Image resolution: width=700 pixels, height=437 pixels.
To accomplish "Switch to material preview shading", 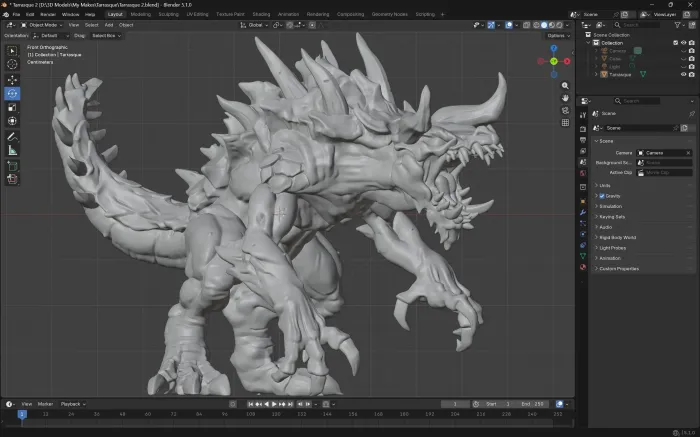I will (x=552, y=25).
